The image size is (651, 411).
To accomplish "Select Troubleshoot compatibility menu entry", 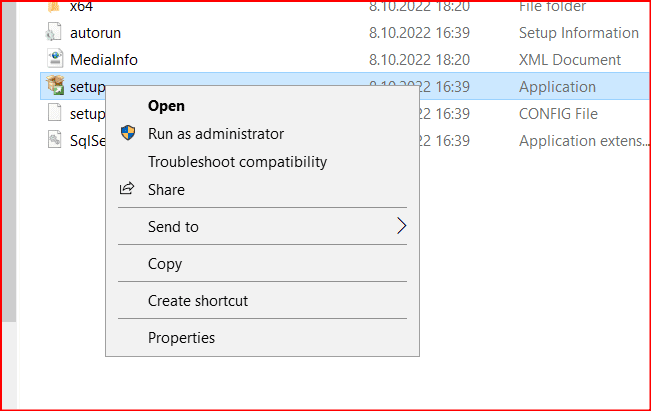I will point(237,161).
